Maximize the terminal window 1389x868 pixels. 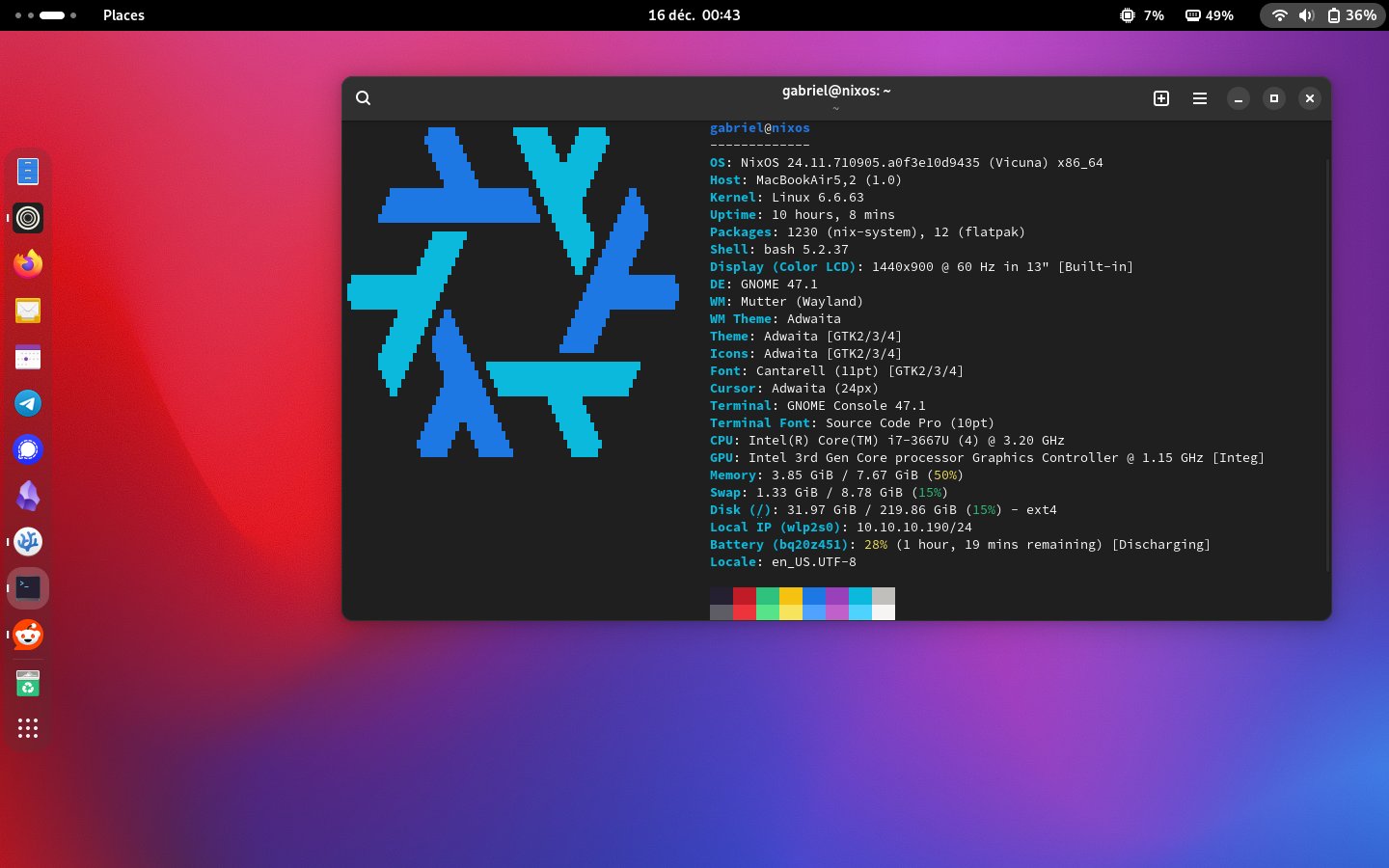[1274, 98]
